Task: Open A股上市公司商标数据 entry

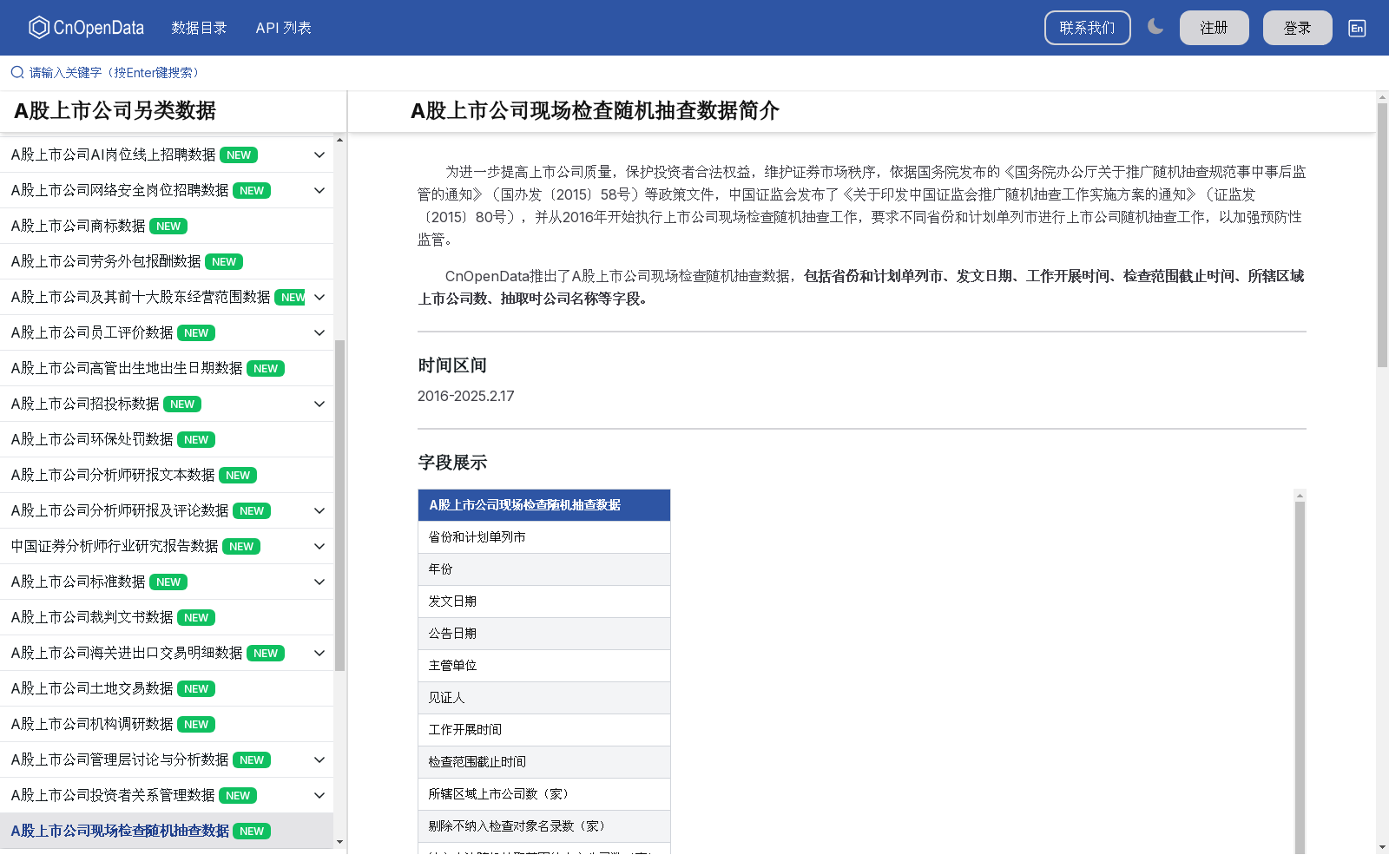Action: click(x=167, y=226)
